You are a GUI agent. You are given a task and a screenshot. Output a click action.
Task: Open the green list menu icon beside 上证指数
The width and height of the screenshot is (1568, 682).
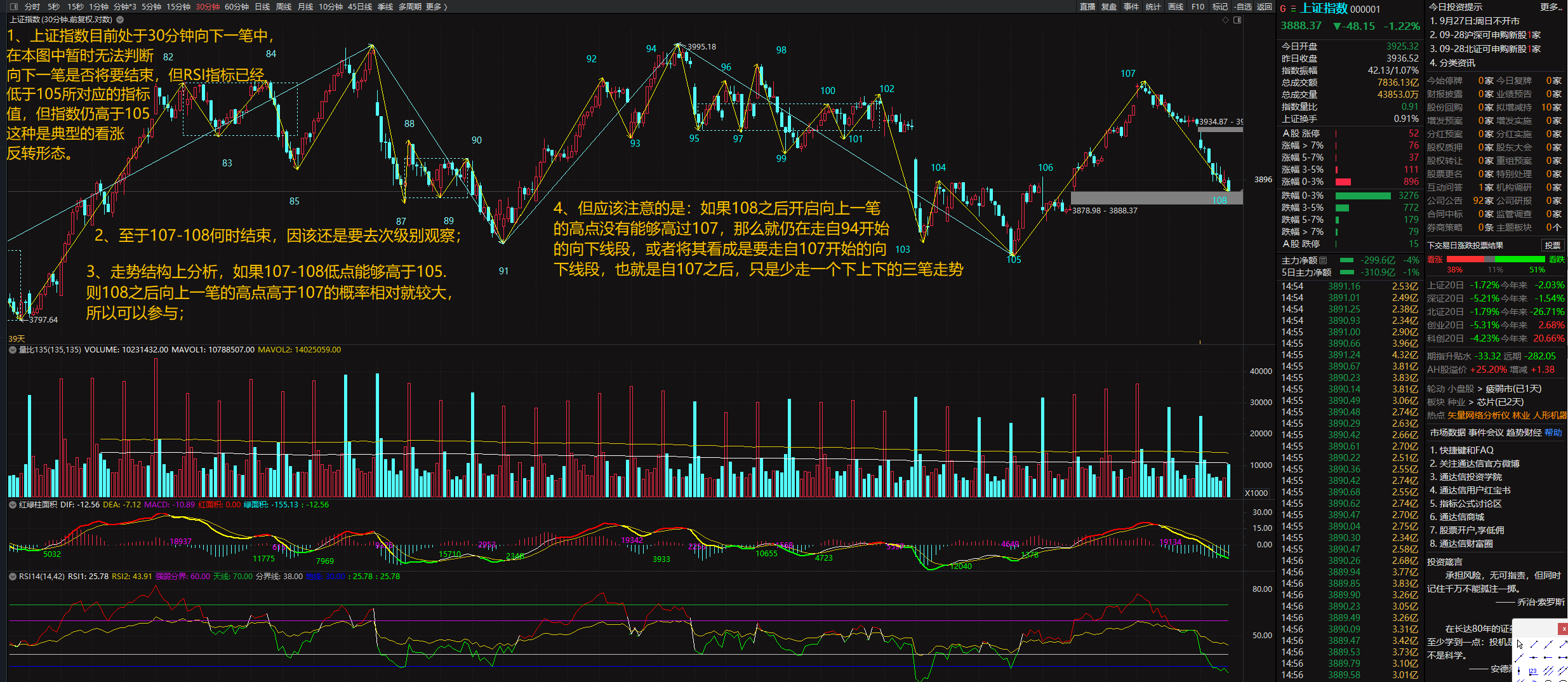[x=1293, y=9]
